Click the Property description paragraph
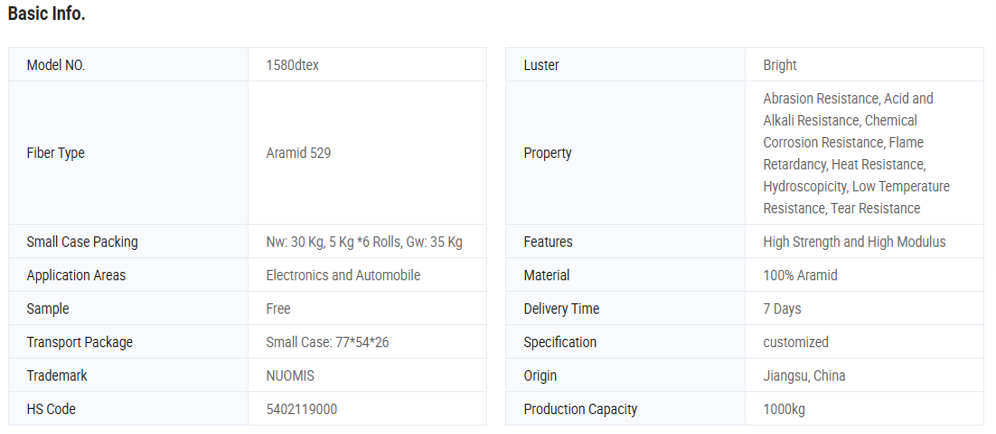 point(855,153)
